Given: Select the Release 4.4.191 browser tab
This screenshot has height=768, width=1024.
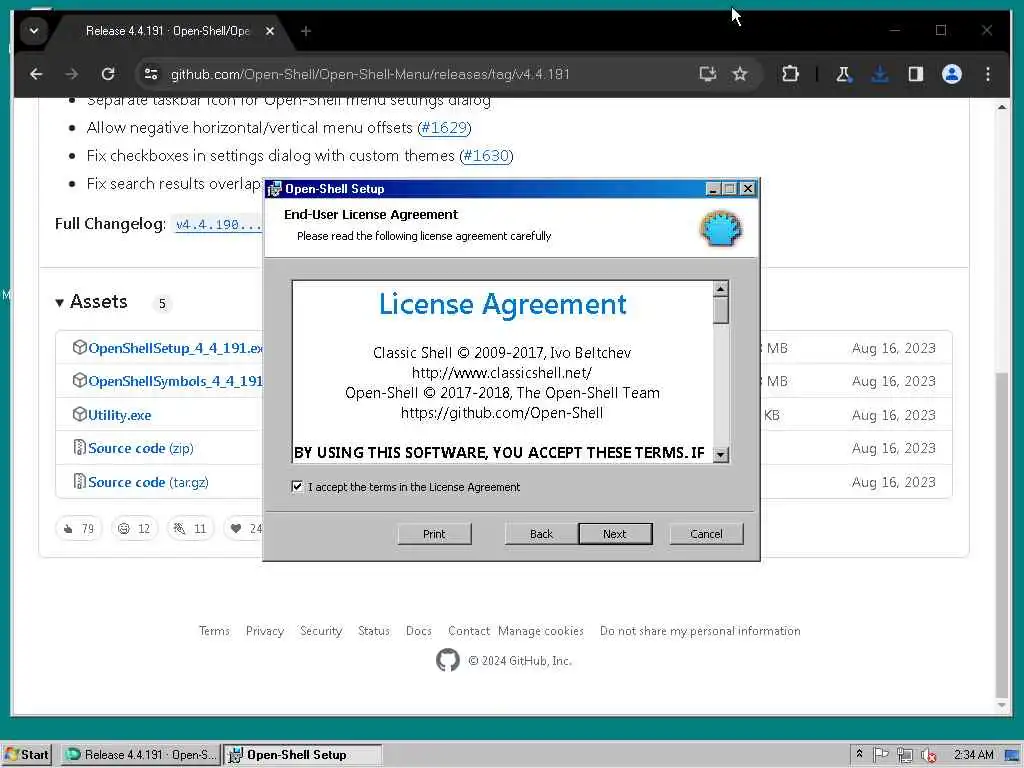Looking at the screenshot, I should pyautogui.click(x=167, y=31).
